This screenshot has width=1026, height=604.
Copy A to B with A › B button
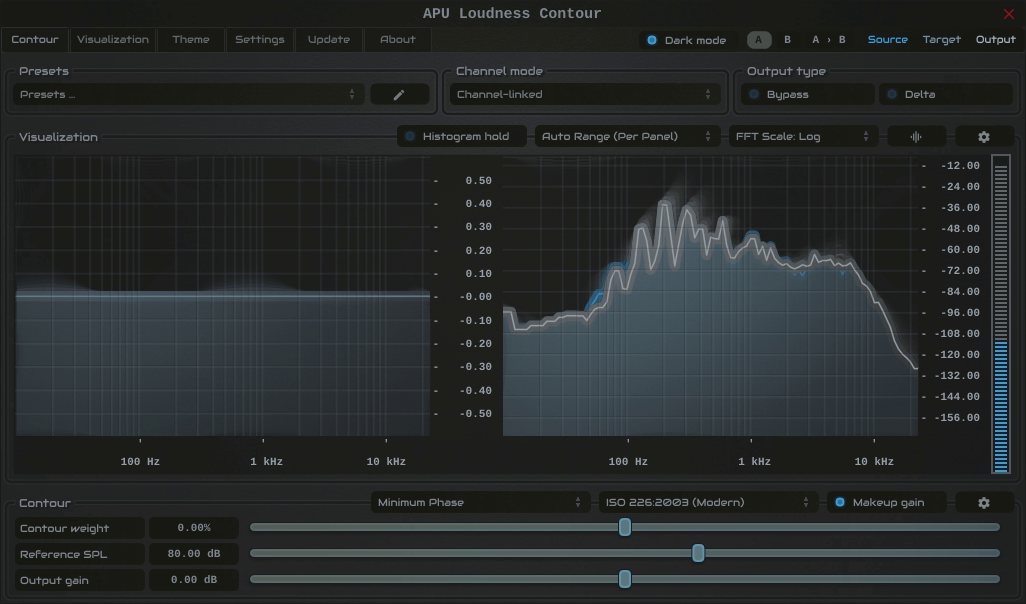click(x=828, y=40)
